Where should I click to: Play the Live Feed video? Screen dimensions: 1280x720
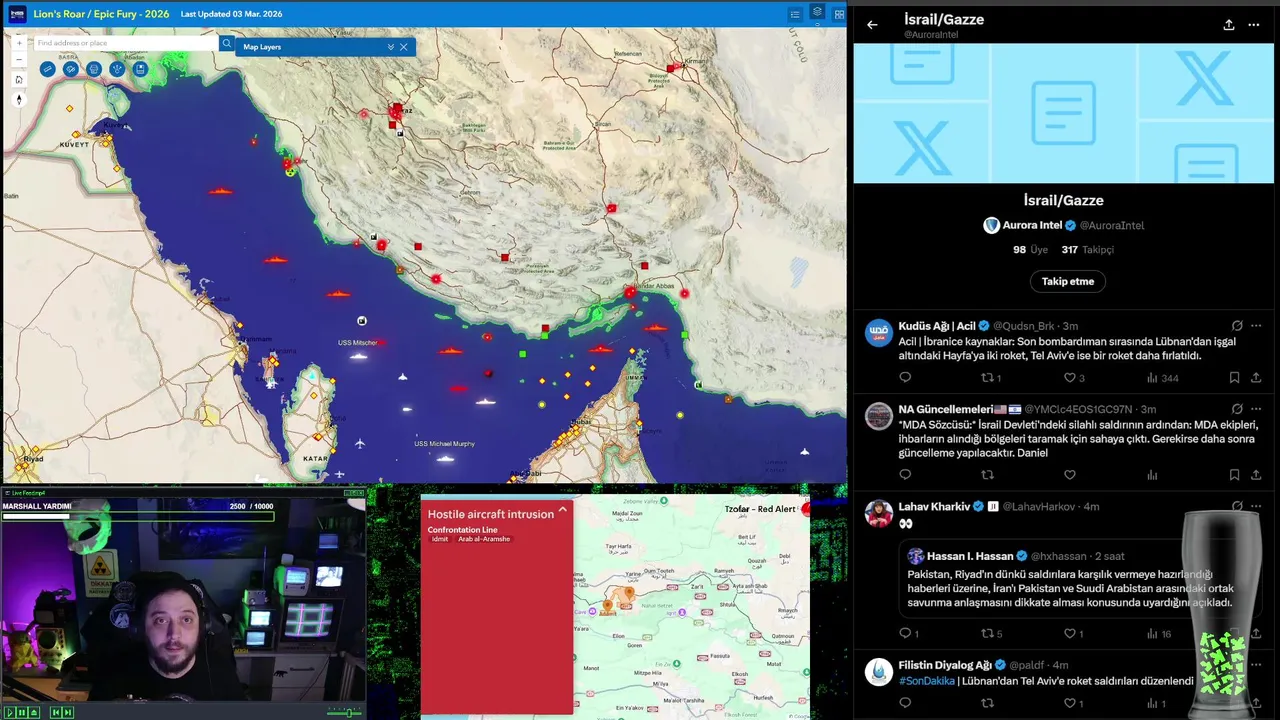[9, 712]
